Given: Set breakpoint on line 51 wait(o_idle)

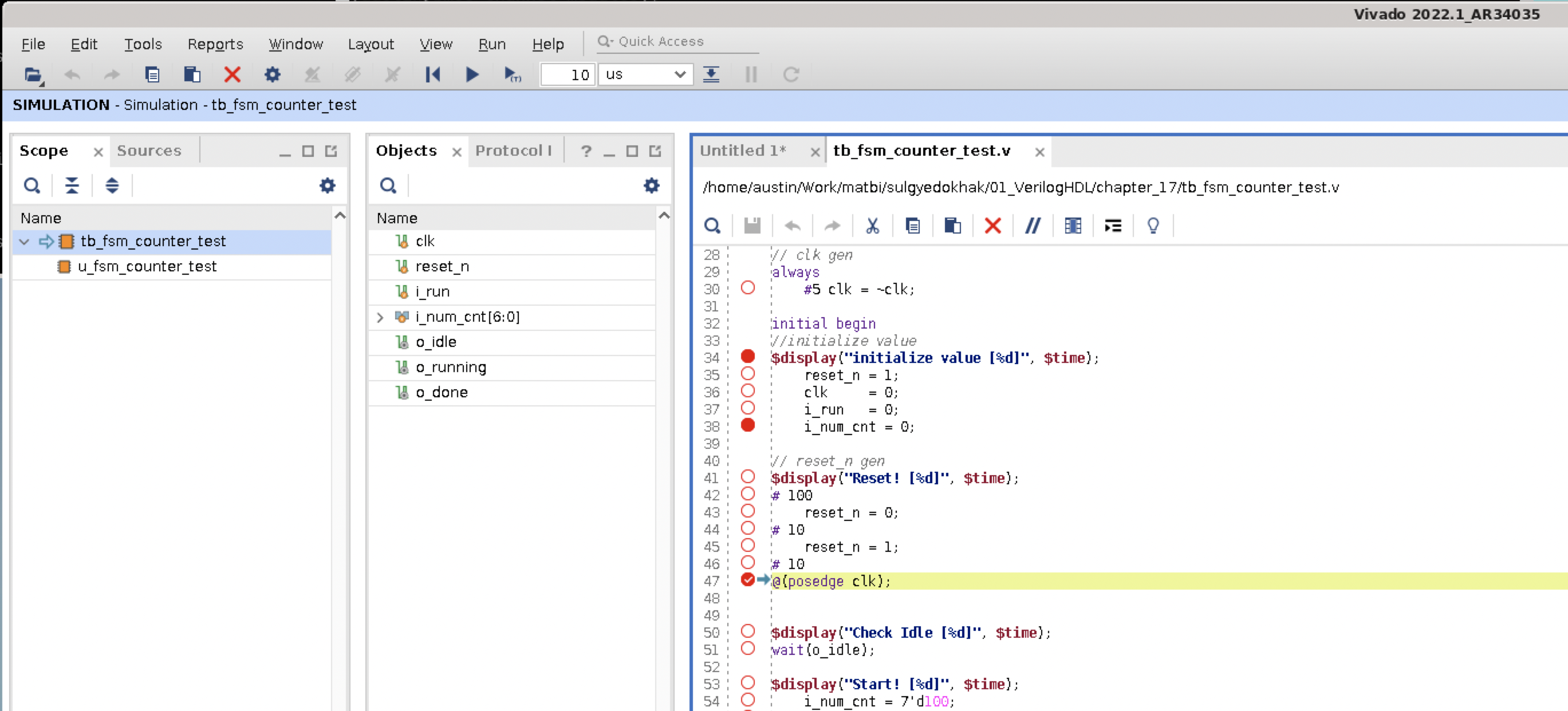Looking at the screenshot, I should click(747, 649).
